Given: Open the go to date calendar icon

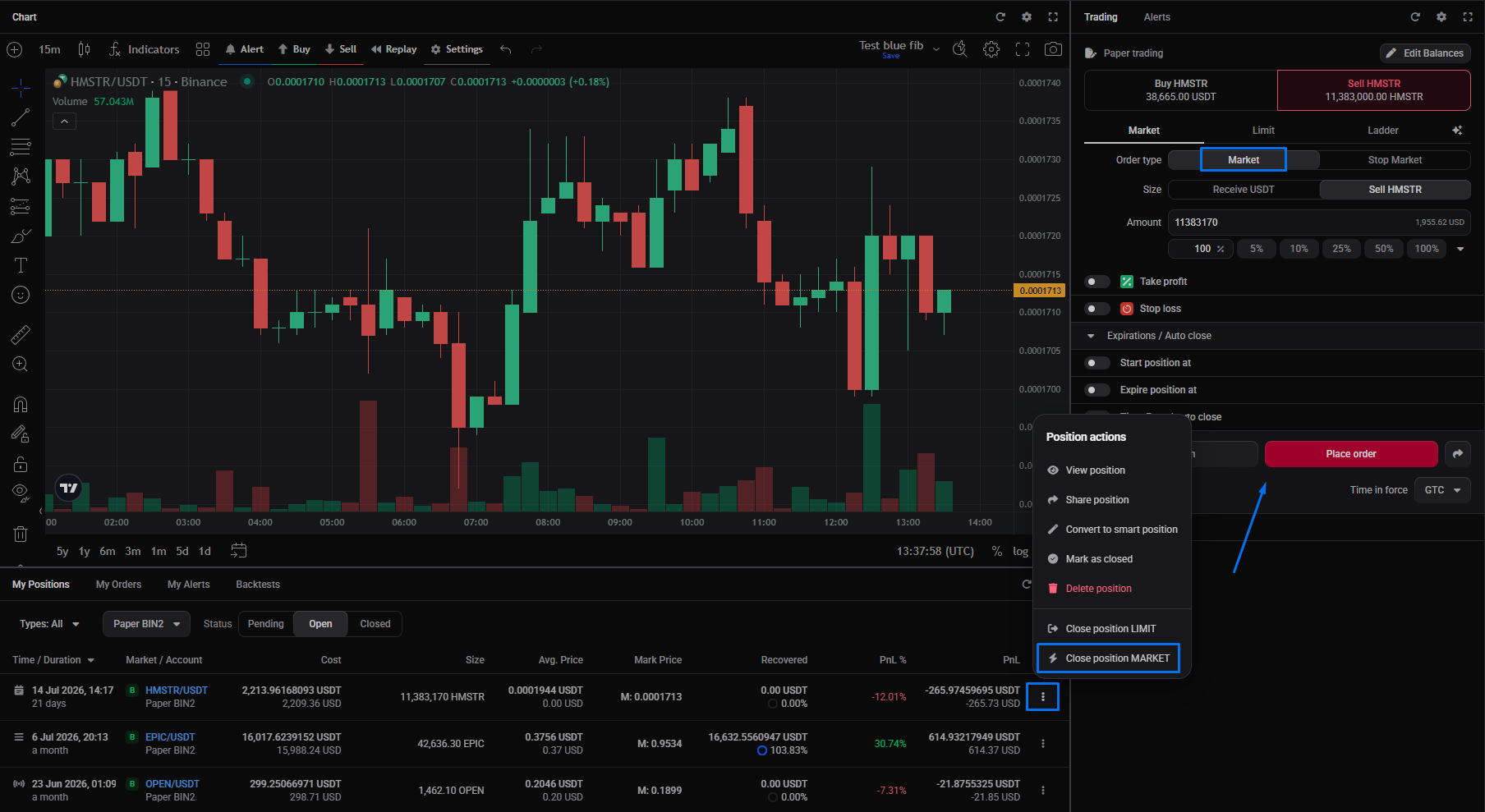Looking at the screenshot, I should tap(239, 551).
